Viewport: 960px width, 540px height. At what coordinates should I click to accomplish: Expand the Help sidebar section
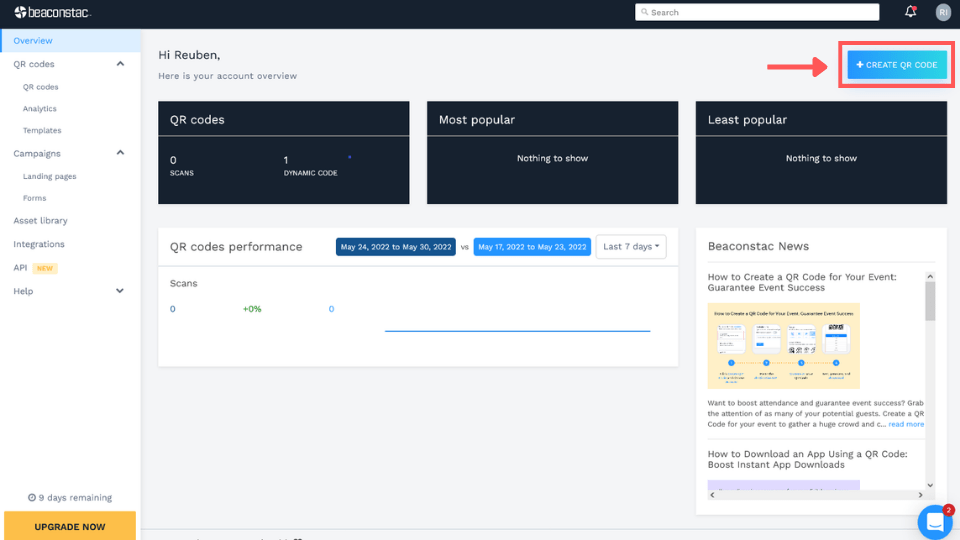pyautogui.click(x=120, y=291)
